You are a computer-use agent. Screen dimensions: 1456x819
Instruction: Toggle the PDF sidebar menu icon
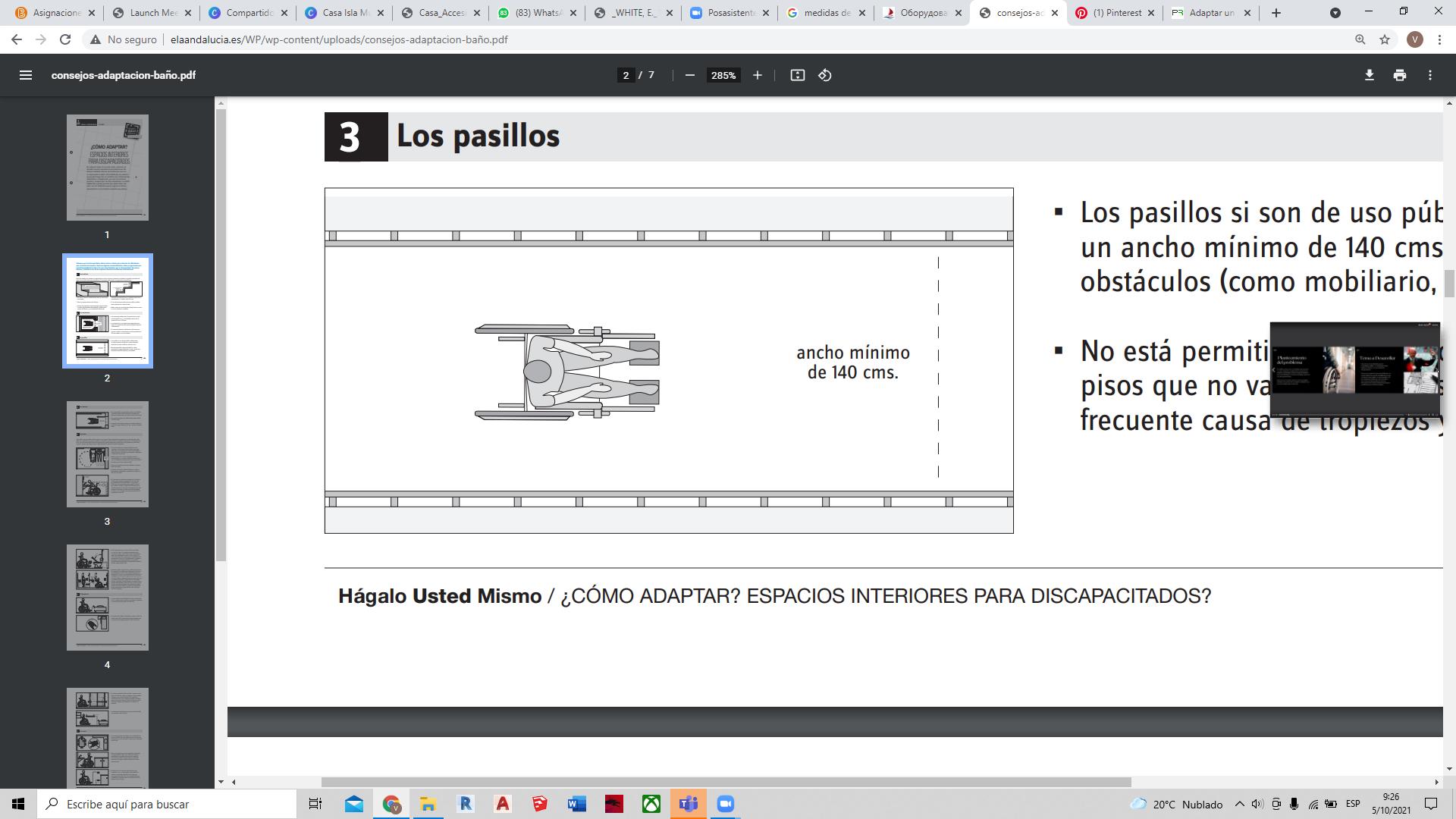25,75
